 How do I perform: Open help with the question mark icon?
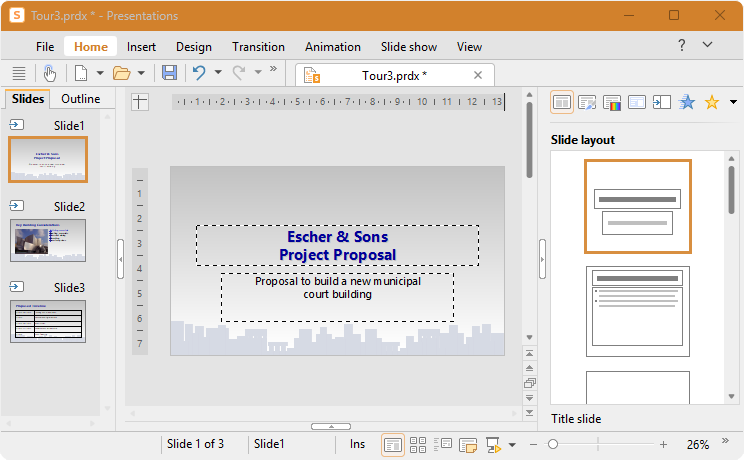pos(681,45)
